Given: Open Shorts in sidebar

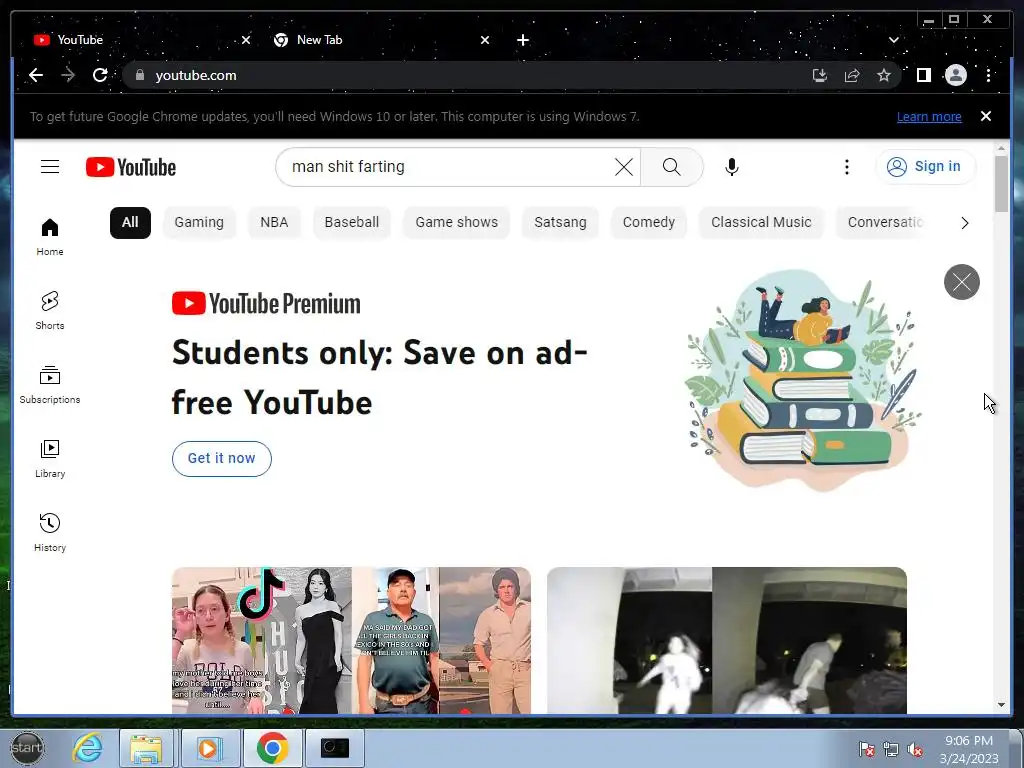Looking at the screenshot, I should click(x=50, y=311).
